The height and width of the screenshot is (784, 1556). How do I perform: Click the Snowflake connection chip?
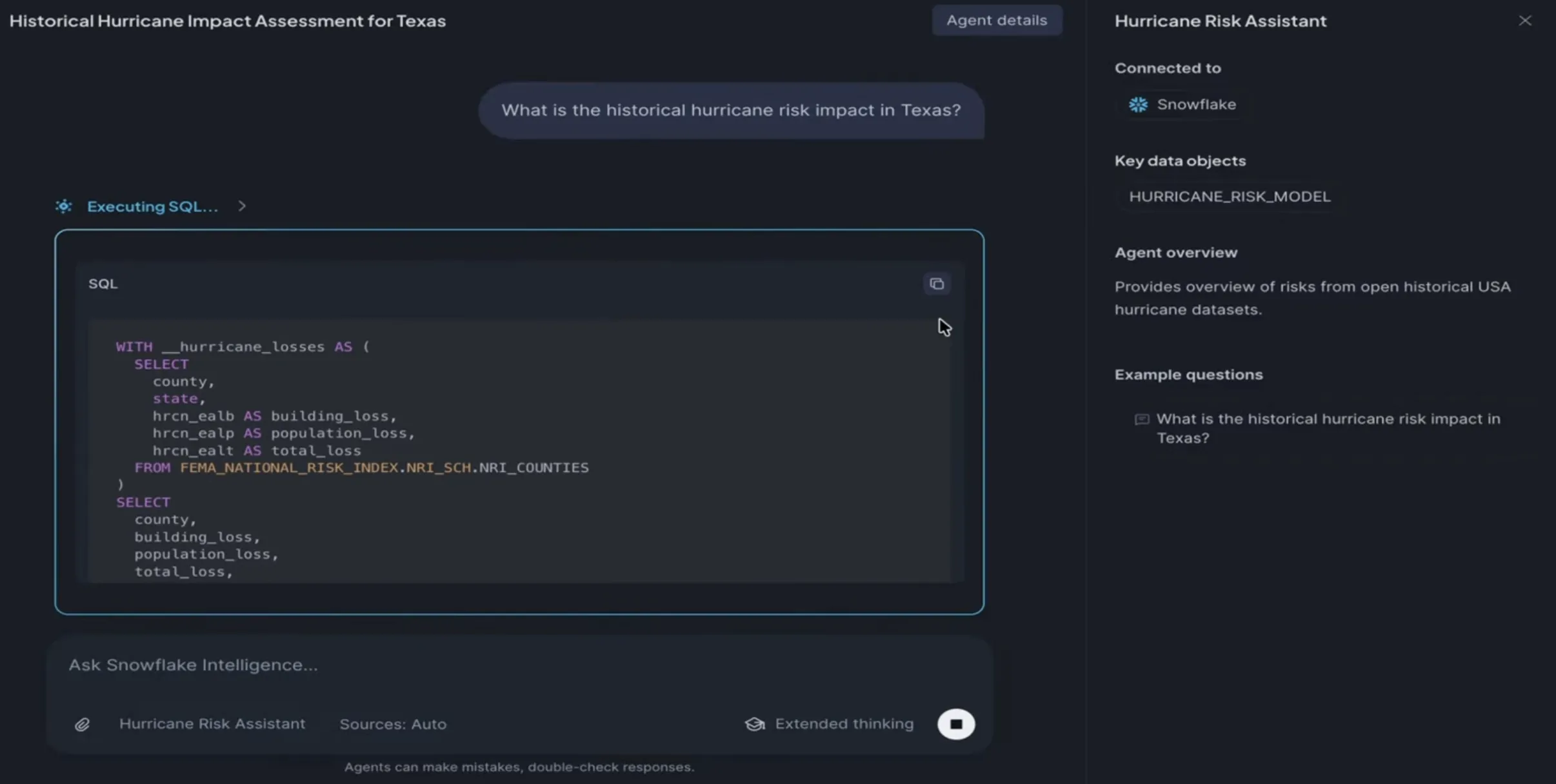1182,104
